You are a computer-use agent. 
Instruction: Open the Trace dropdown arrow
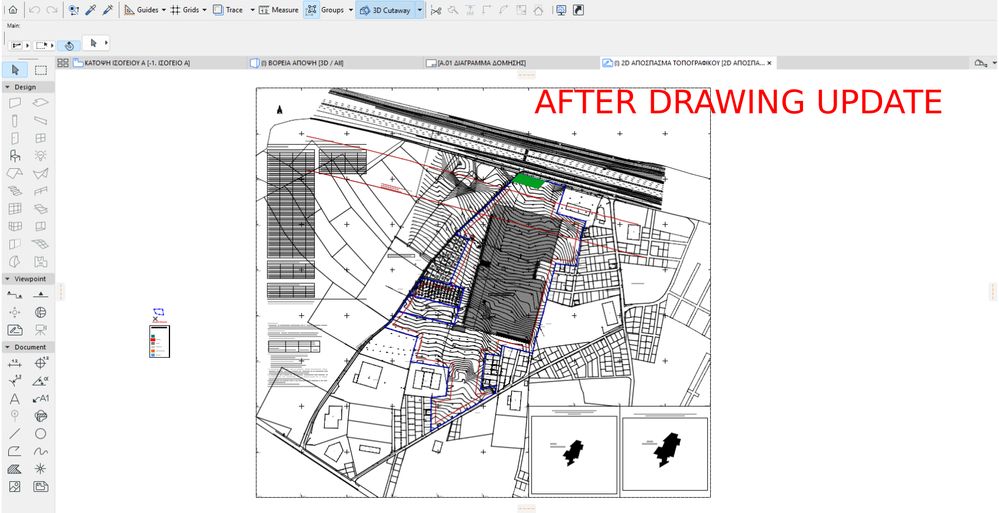coord(252,10)
